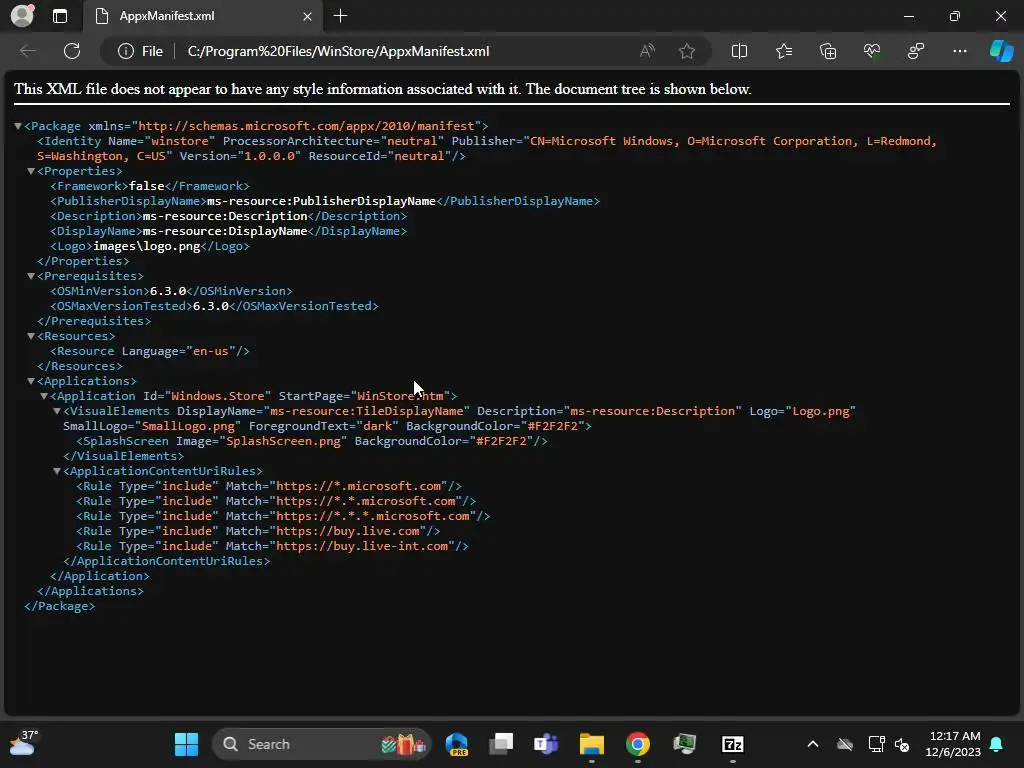The height and width of the screenshot is (768, 1024).
Task: Click the schemas.microsoft.com manifest namespace text
Action: point(306,126)
